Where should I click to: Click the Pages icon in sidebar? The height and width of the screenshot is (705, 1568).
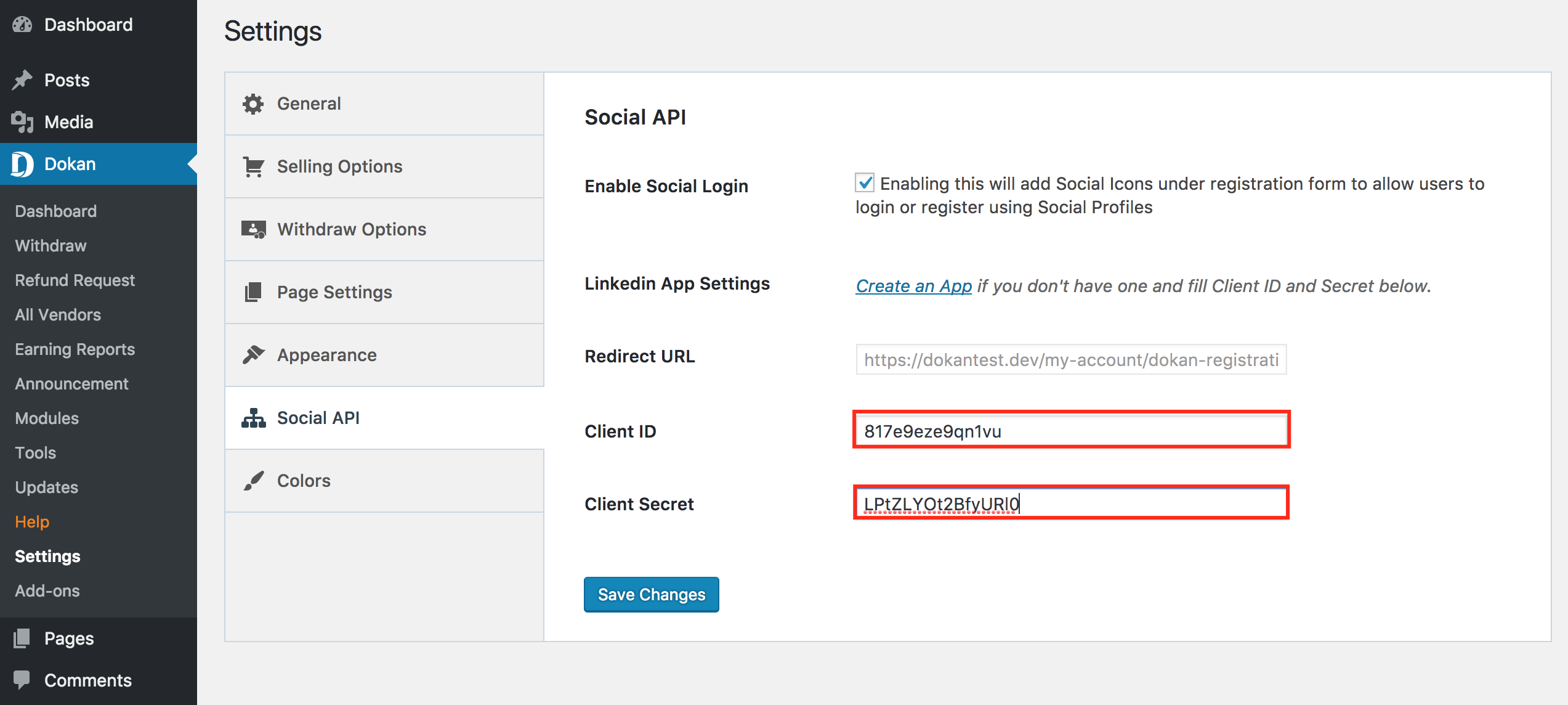[x=22, y=638]
